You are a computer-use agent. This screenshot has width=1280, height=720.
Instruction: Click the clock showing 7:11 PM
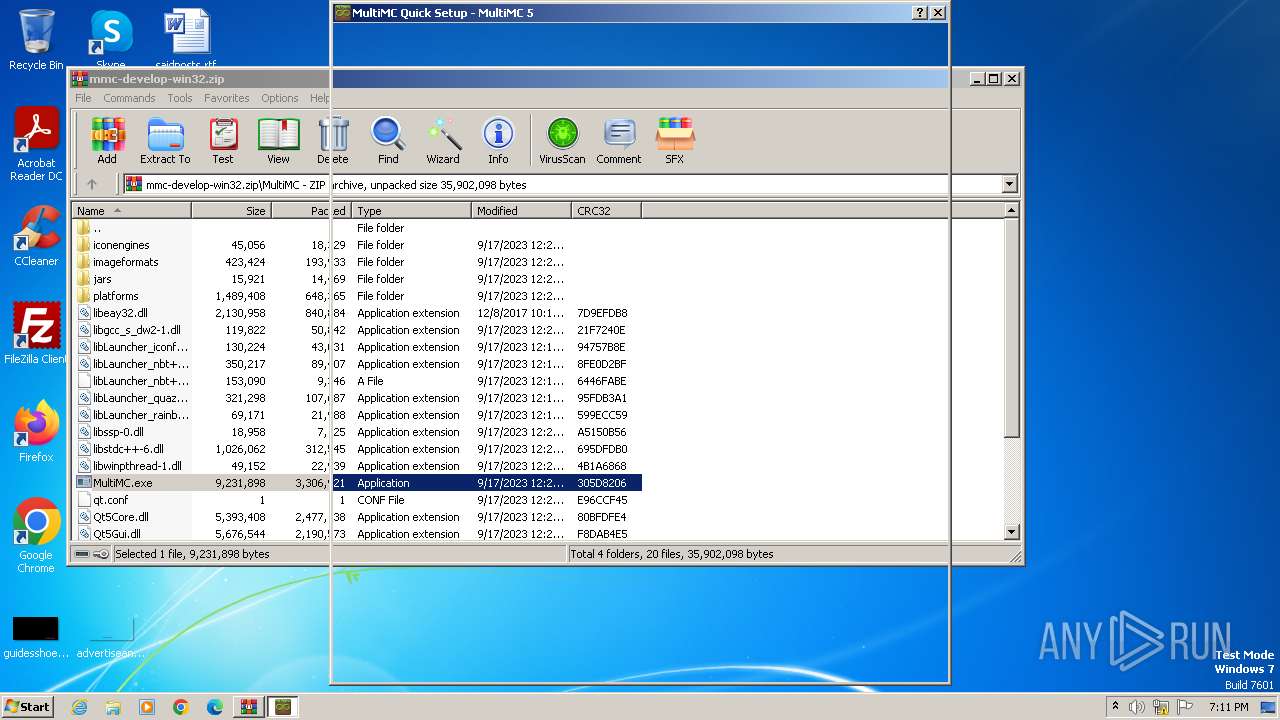(x=1229, y=707)
